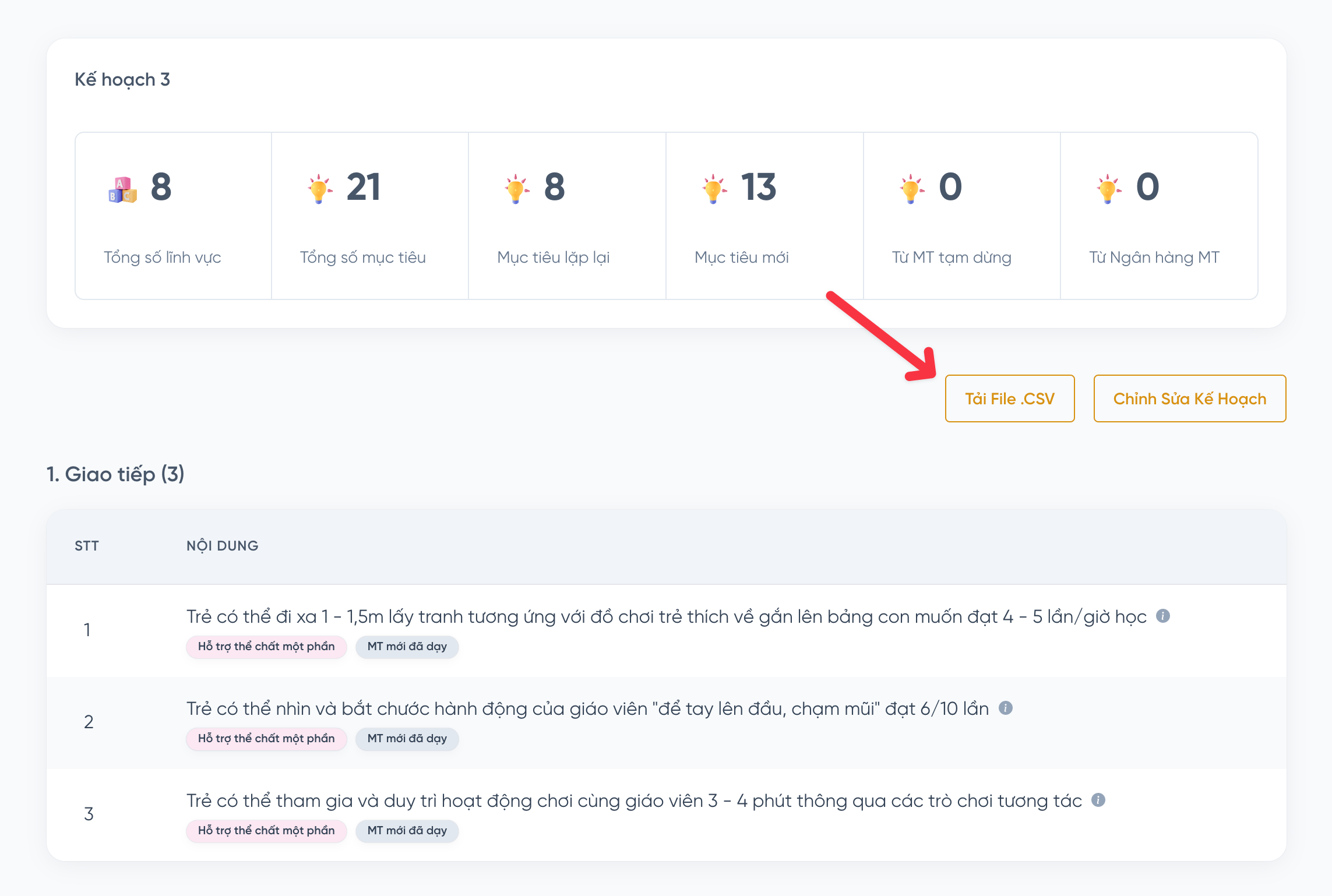The height and width of the screenshot is (896, 1332).
Task: Click the ABC blocks icon for Tổng số lĩnh vực
Action: [x=122, y=190]
